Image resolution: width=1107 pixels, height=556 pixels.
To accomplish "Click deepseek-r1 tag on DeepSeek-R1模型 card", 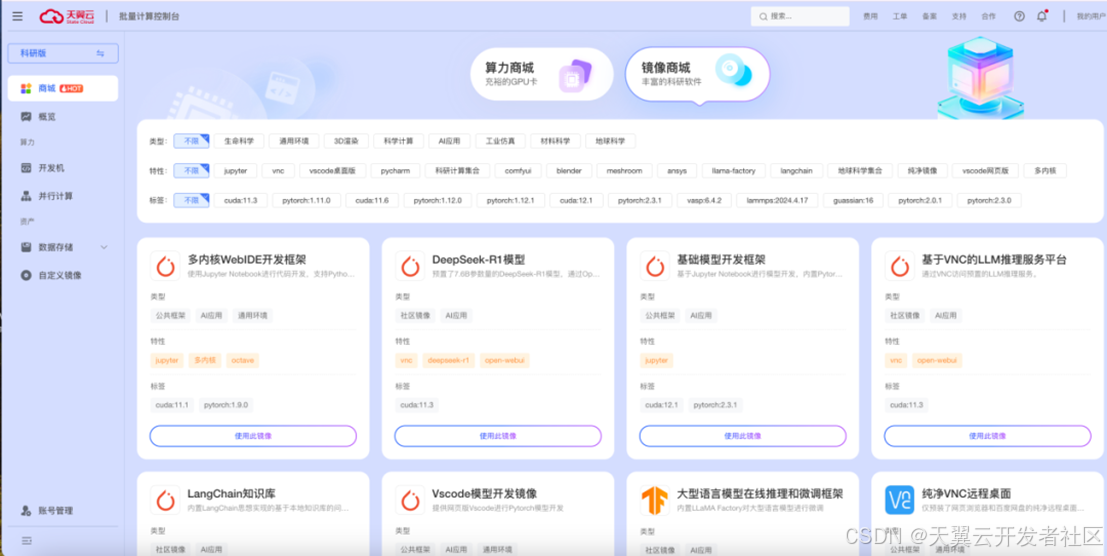I will click(448, 361).
